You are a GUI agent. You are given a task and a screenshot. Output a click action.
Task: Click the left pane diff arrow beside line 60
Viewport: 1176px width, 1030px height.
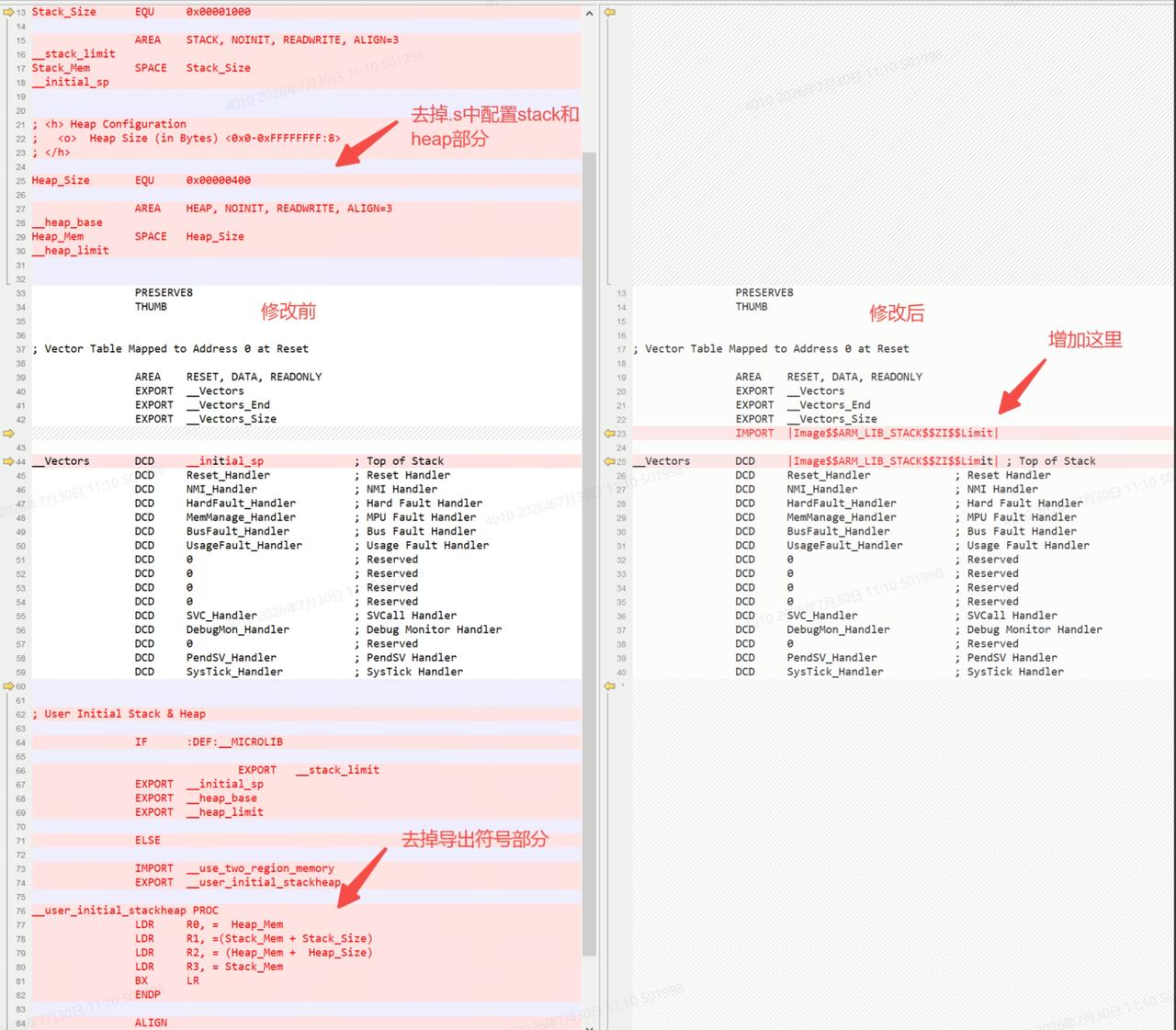click(8, 686)
